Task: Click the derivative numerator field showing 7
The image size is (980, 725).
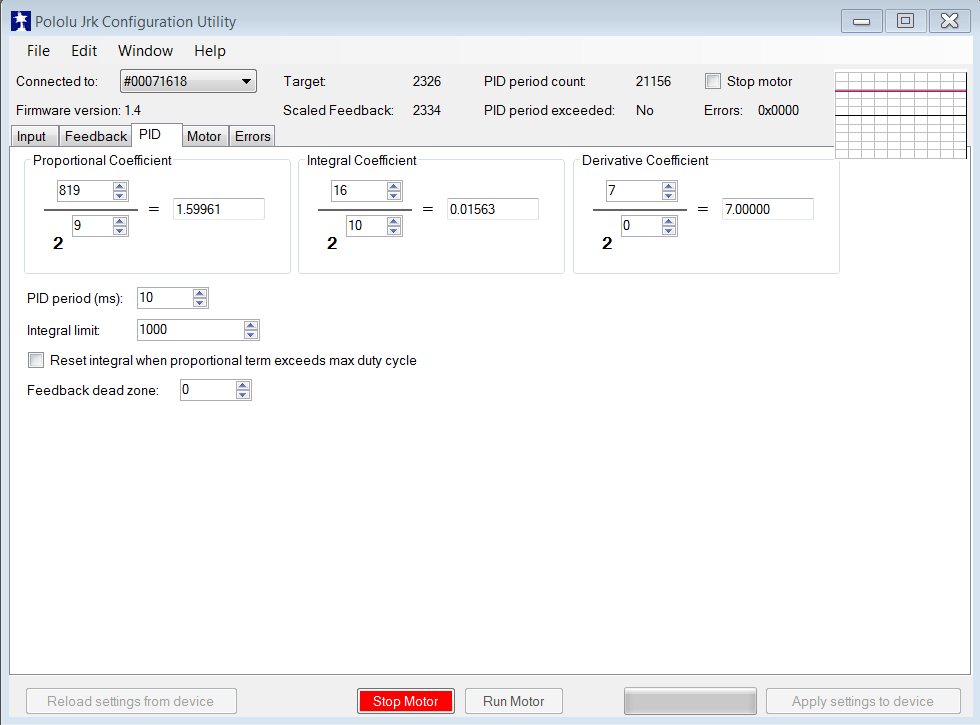Action: pyautogui.click(x=634, y=191)
